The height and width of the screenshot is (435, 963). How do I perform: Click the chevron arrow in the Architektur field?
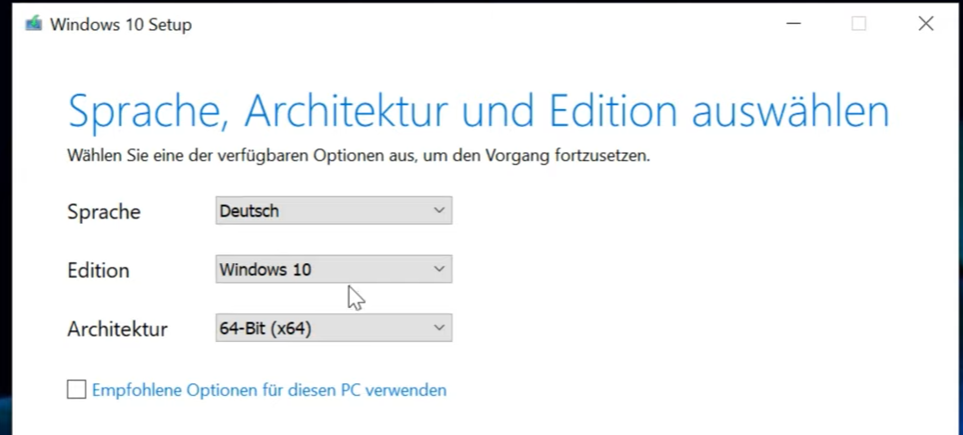(x=439, y=328)
